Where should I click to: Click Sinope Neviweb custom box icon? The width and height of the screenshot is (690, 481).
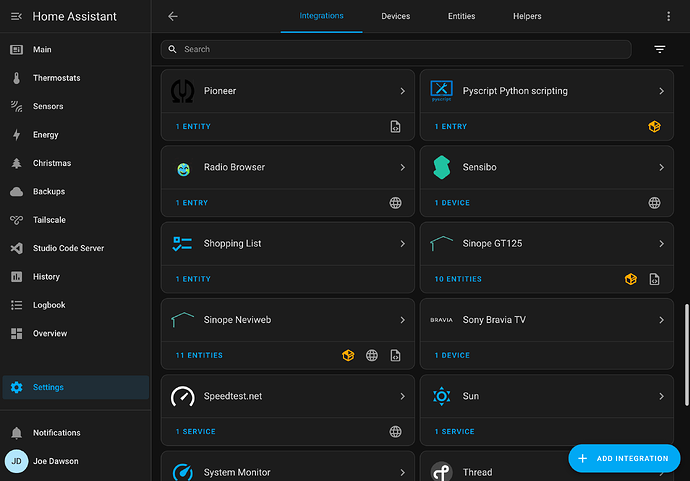pos(348,355)
